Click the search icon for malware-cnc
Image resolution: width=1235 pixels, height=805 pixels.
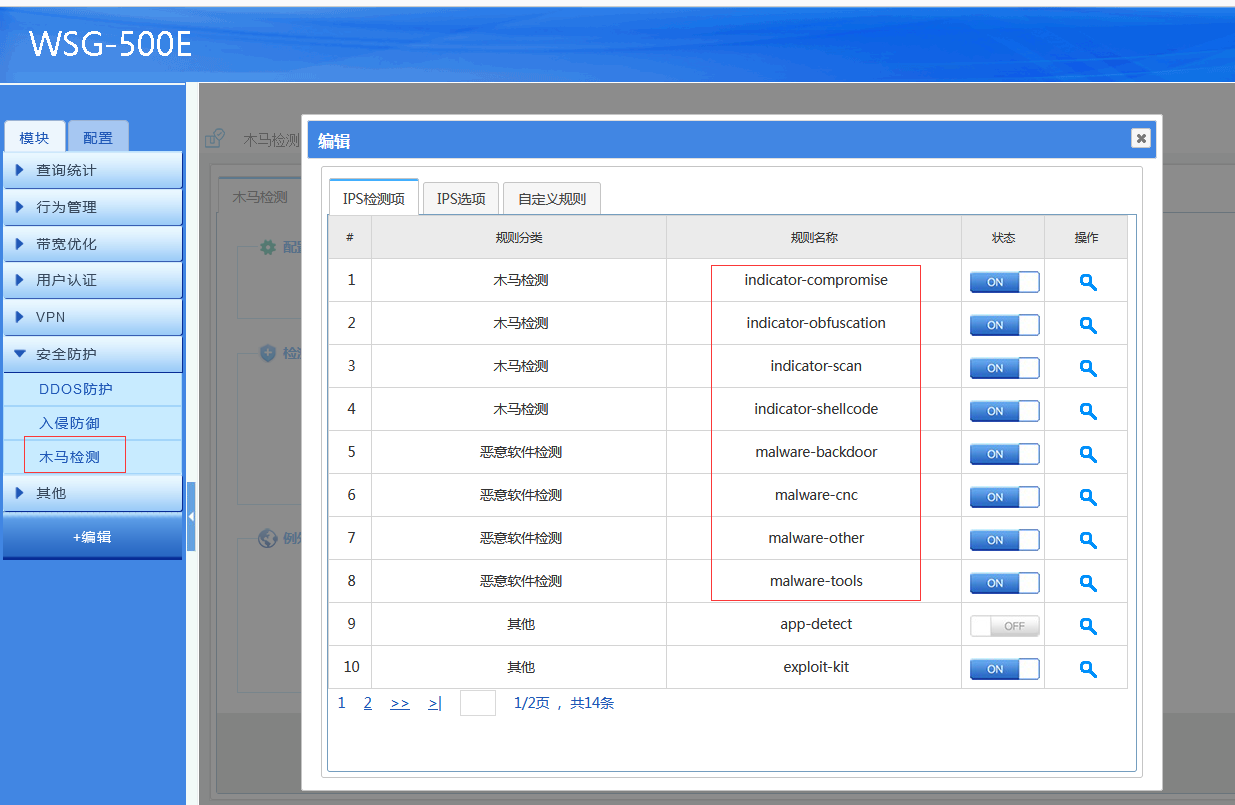coord(1088,497)
